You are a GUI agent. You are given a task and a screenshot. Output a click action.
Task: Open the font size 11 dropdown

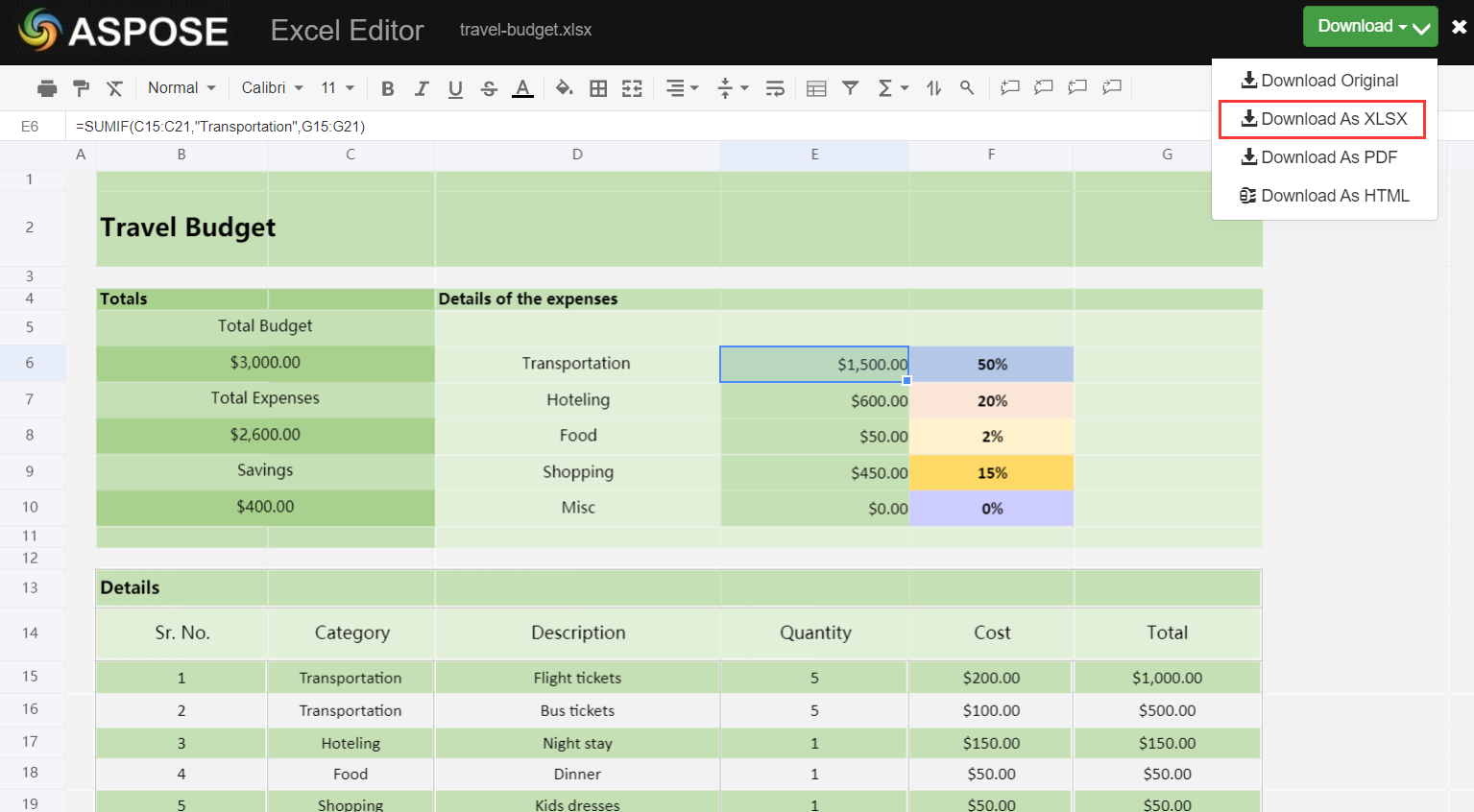337,87
